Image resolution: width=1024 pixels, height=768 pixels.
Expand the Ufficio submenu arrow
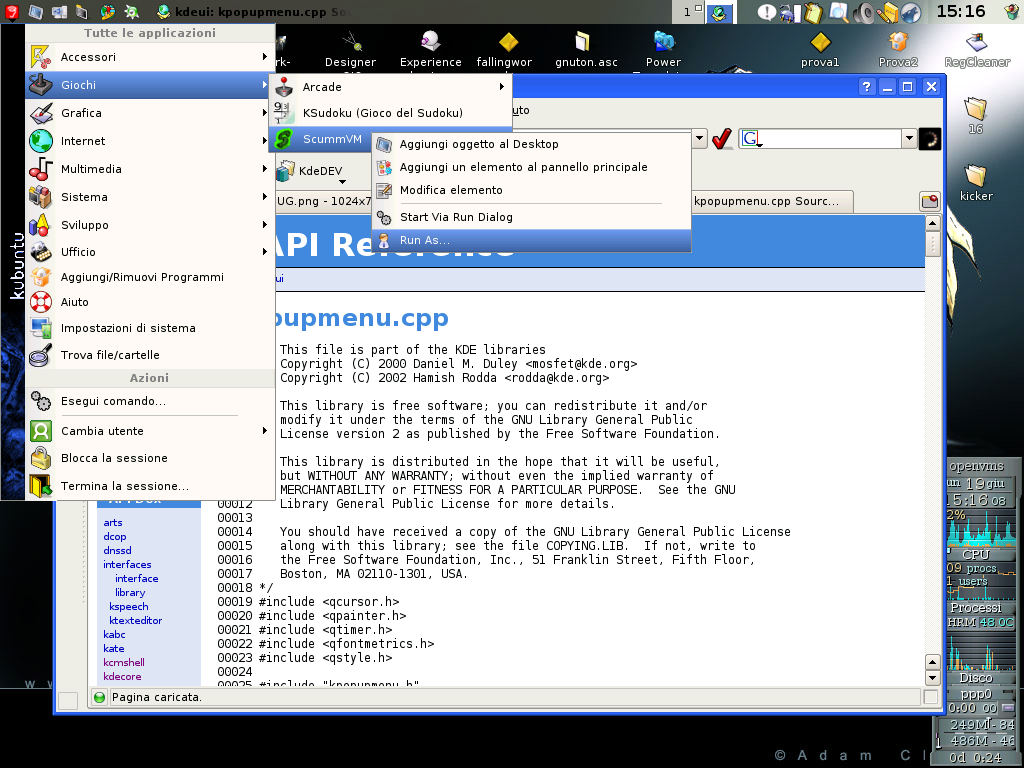[x=264, y=251]
